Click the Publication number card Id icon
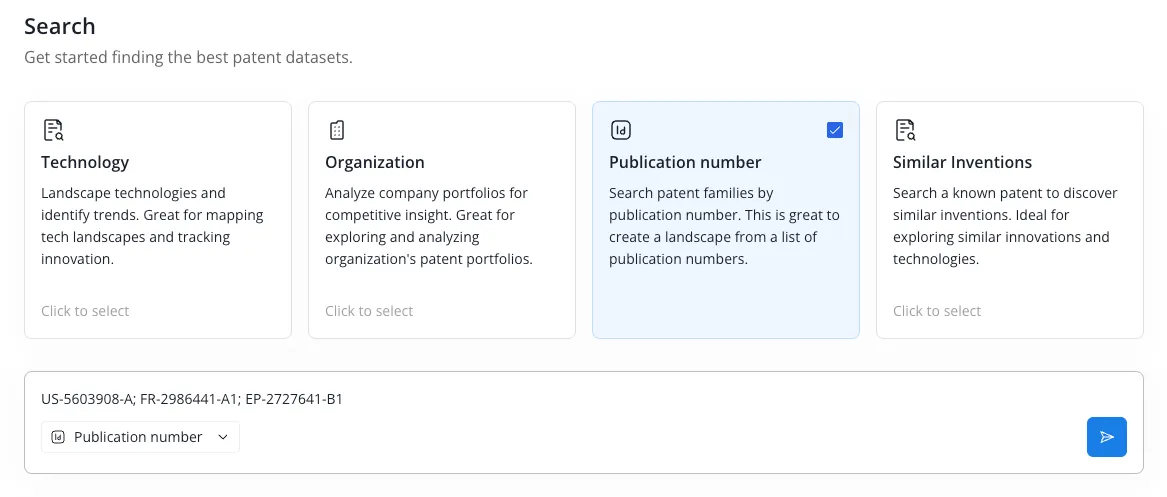Viewport: 1167px width, 497px height. click(621, 130)
